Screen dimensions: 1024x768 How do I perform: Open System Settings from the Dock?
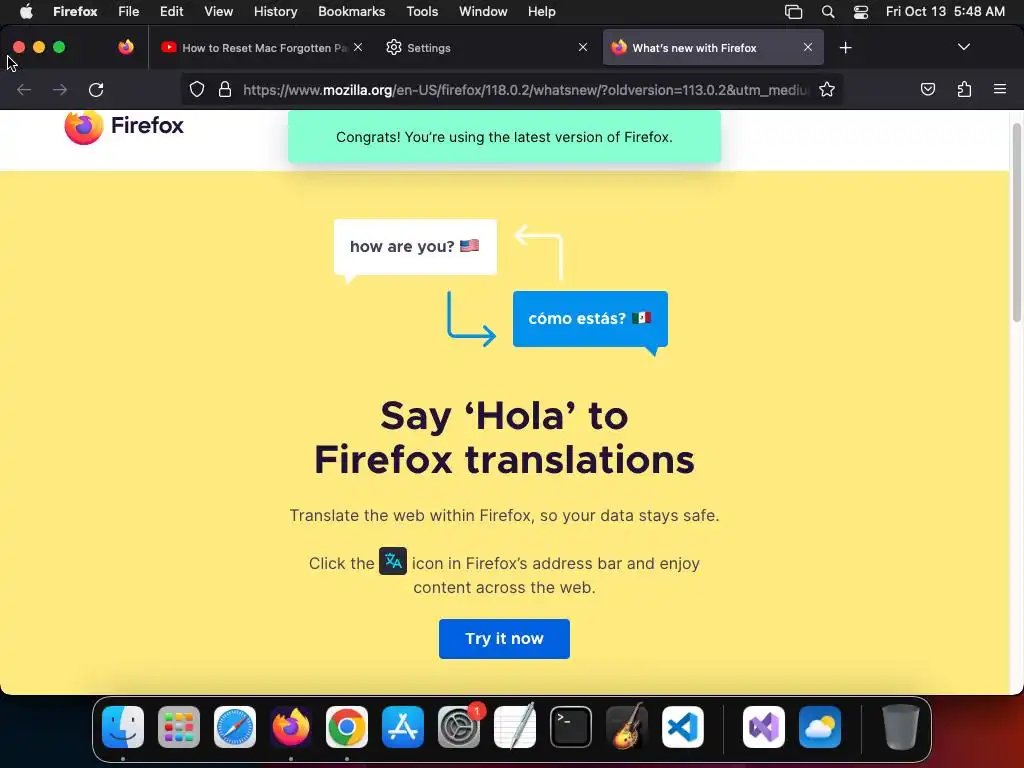[x=459, y=727]
